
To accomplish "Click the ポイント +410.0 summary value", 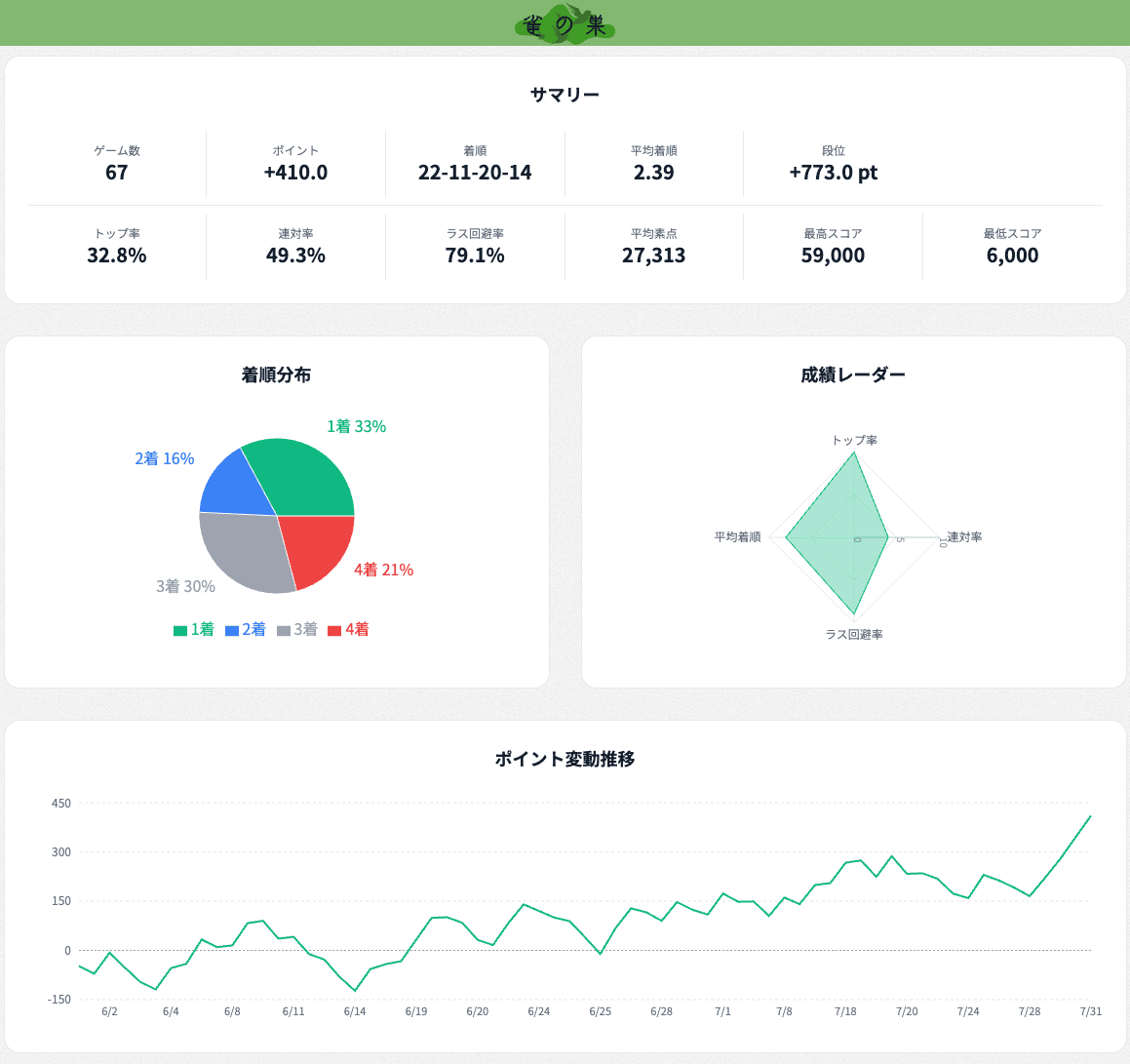I will pyautogui.click(x=295, y=173).
